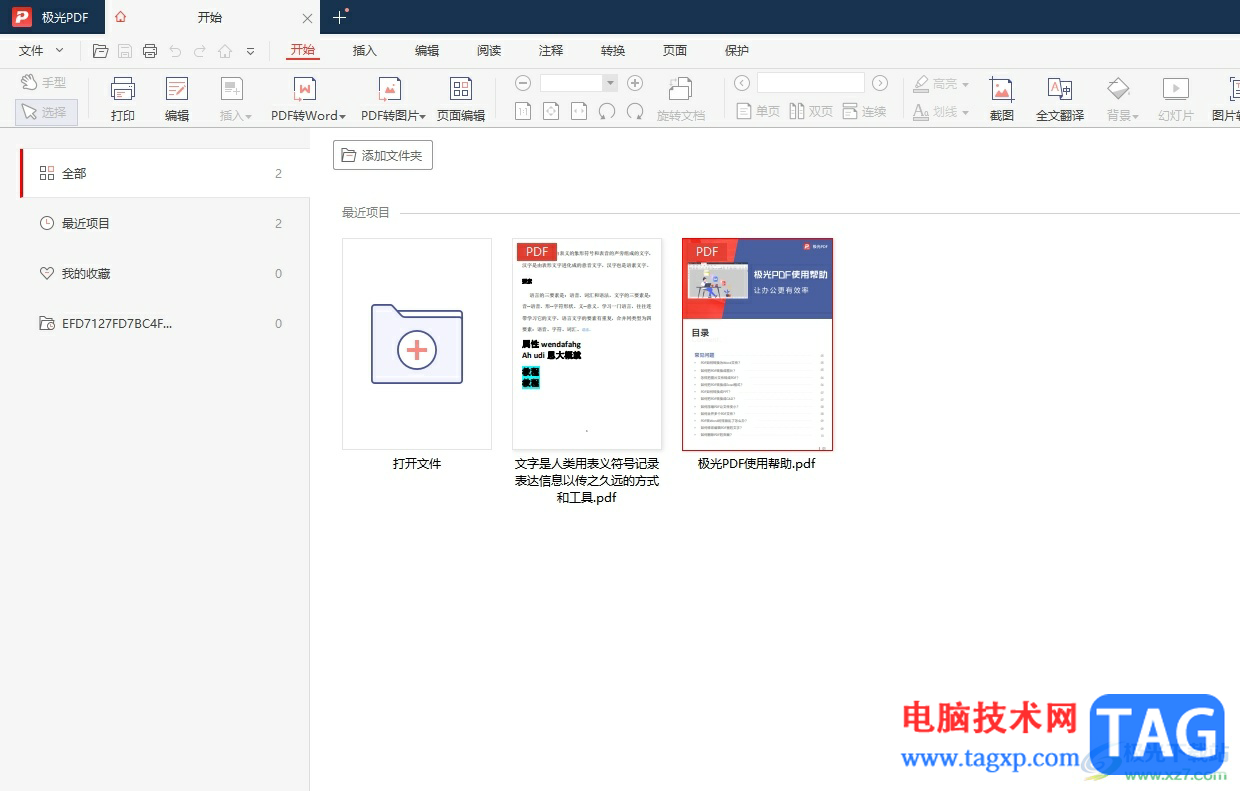Click the 添加文件夹 button
The image size is (1240, 791).
coord(383,155)
